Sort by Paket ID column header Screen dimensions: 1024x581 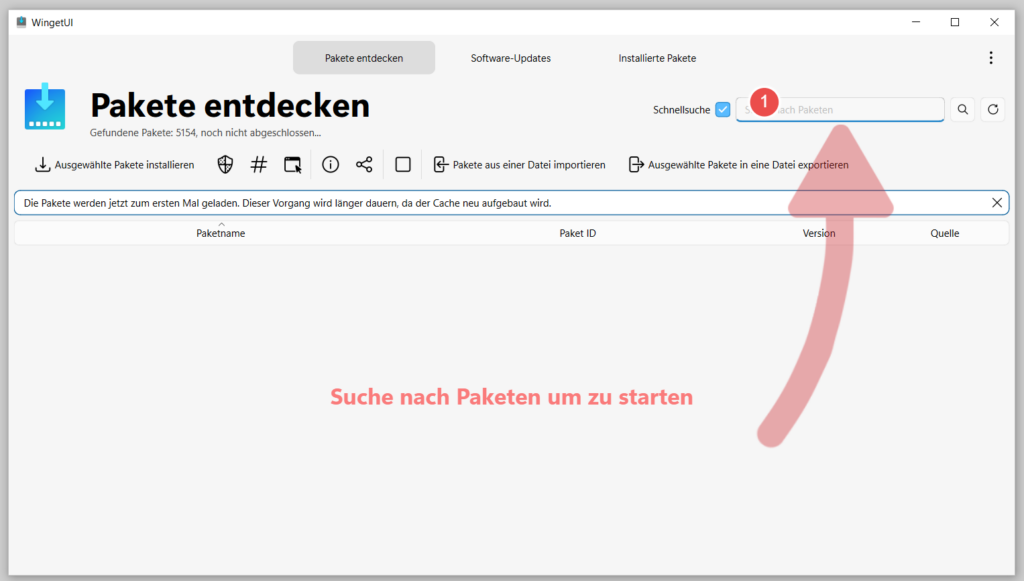577,233
